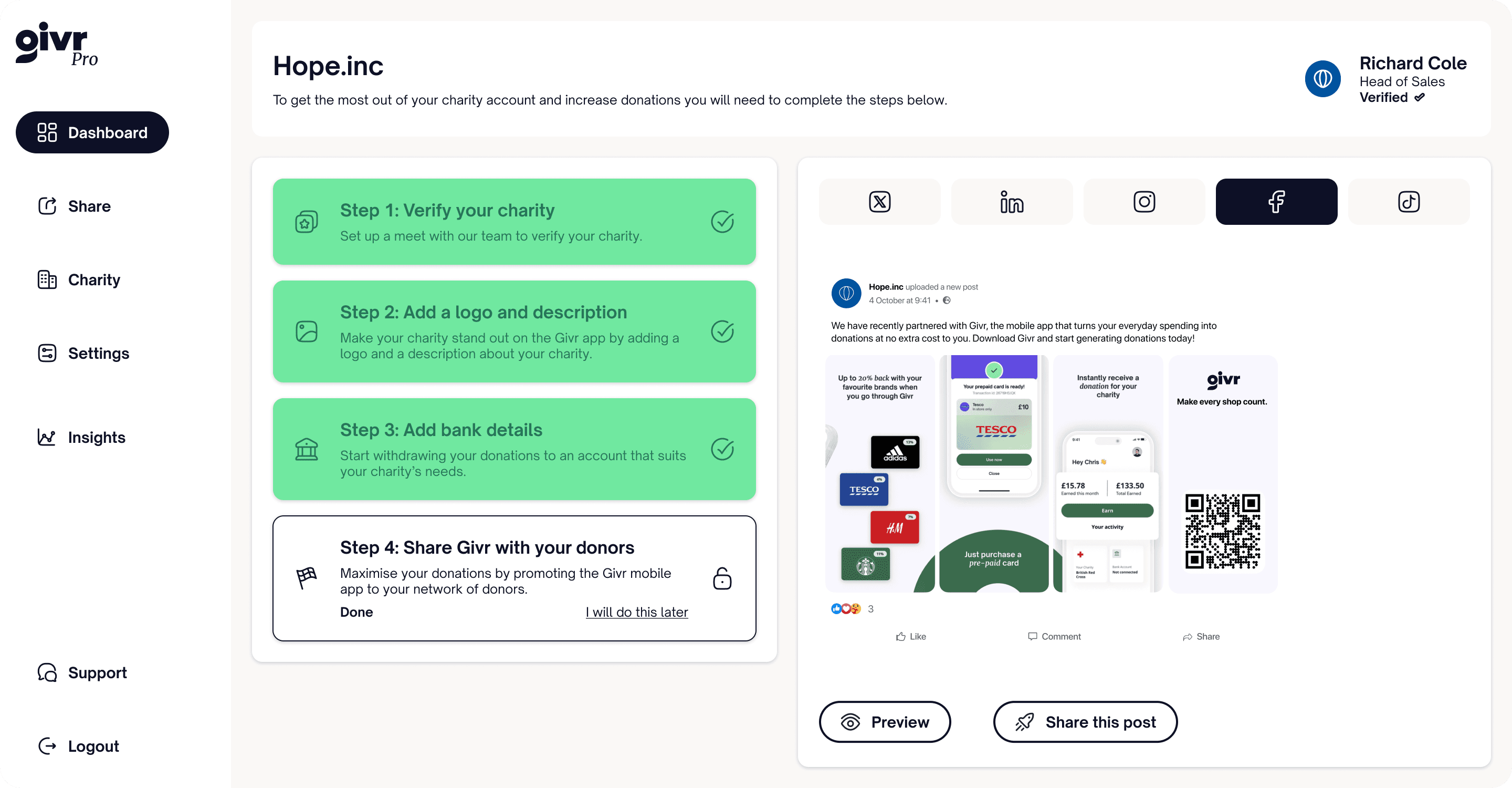Toggle the Step 1 completion checkmark

click(x=722, y=221)
